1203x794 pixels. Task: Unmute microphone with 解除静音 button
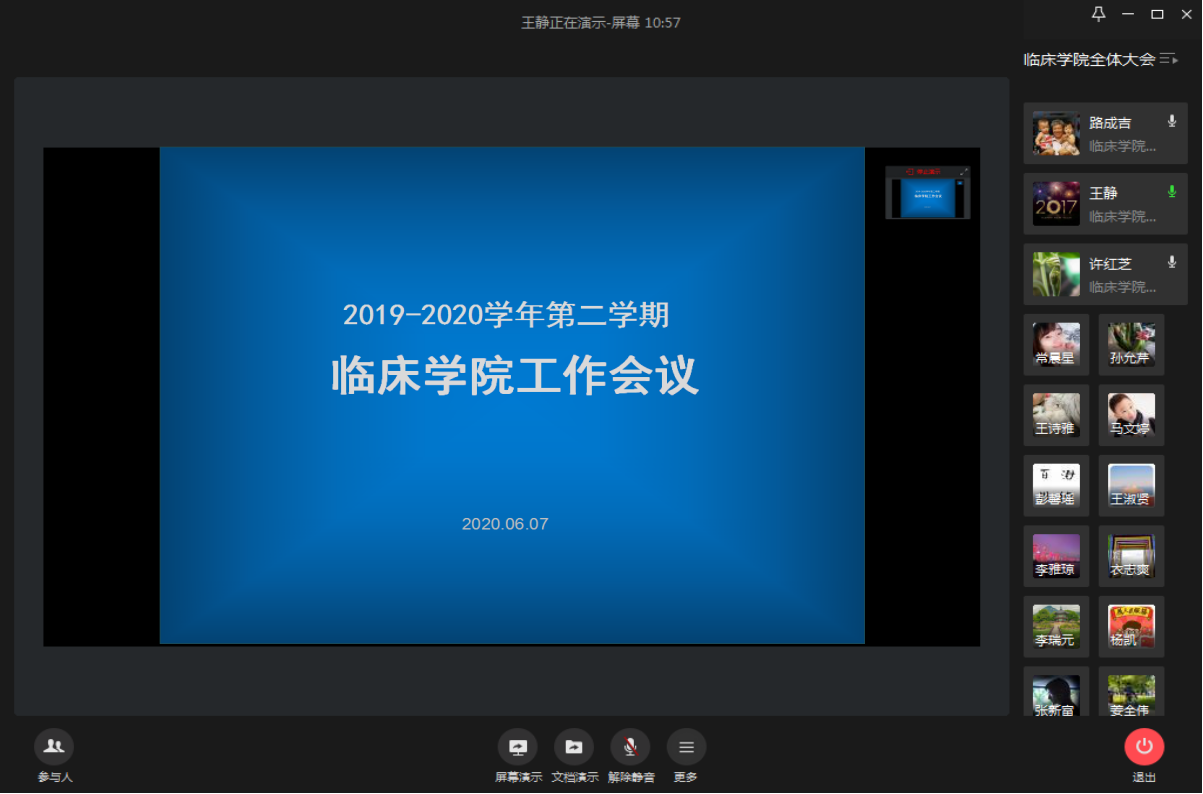point(630,746)
